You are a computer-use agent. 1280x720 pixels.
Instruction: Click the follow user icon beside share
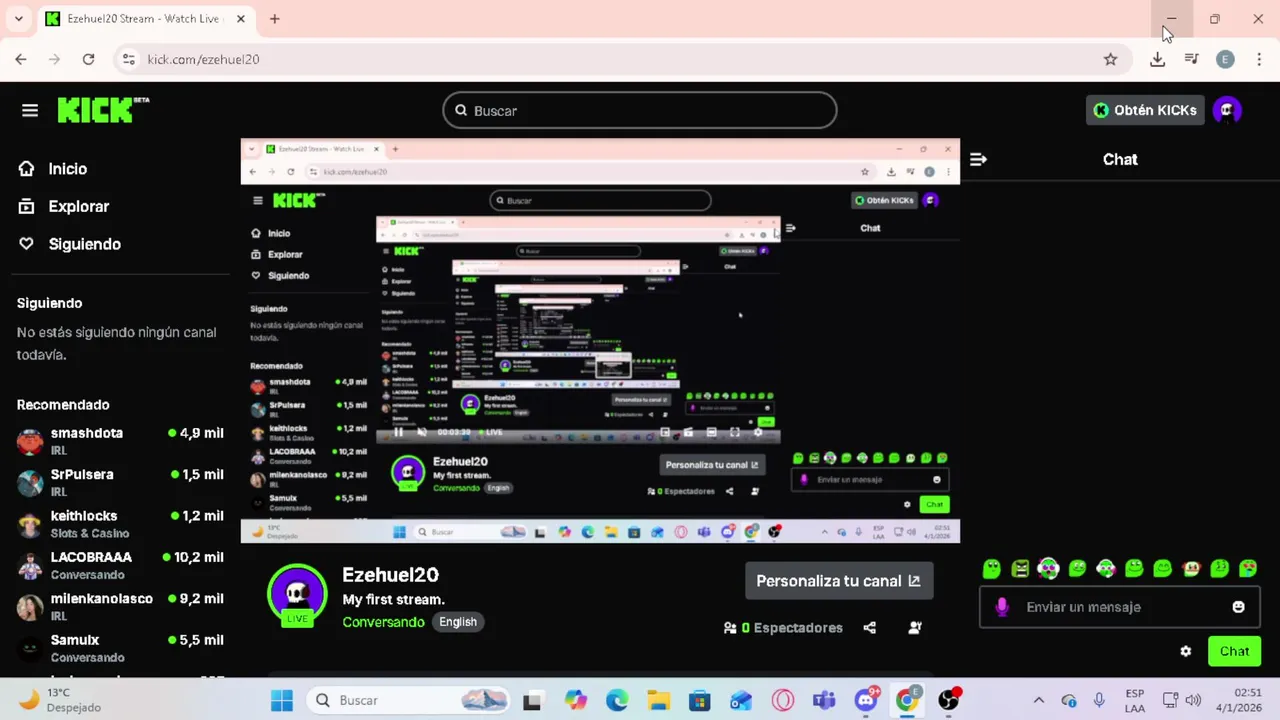pos(915,628)
